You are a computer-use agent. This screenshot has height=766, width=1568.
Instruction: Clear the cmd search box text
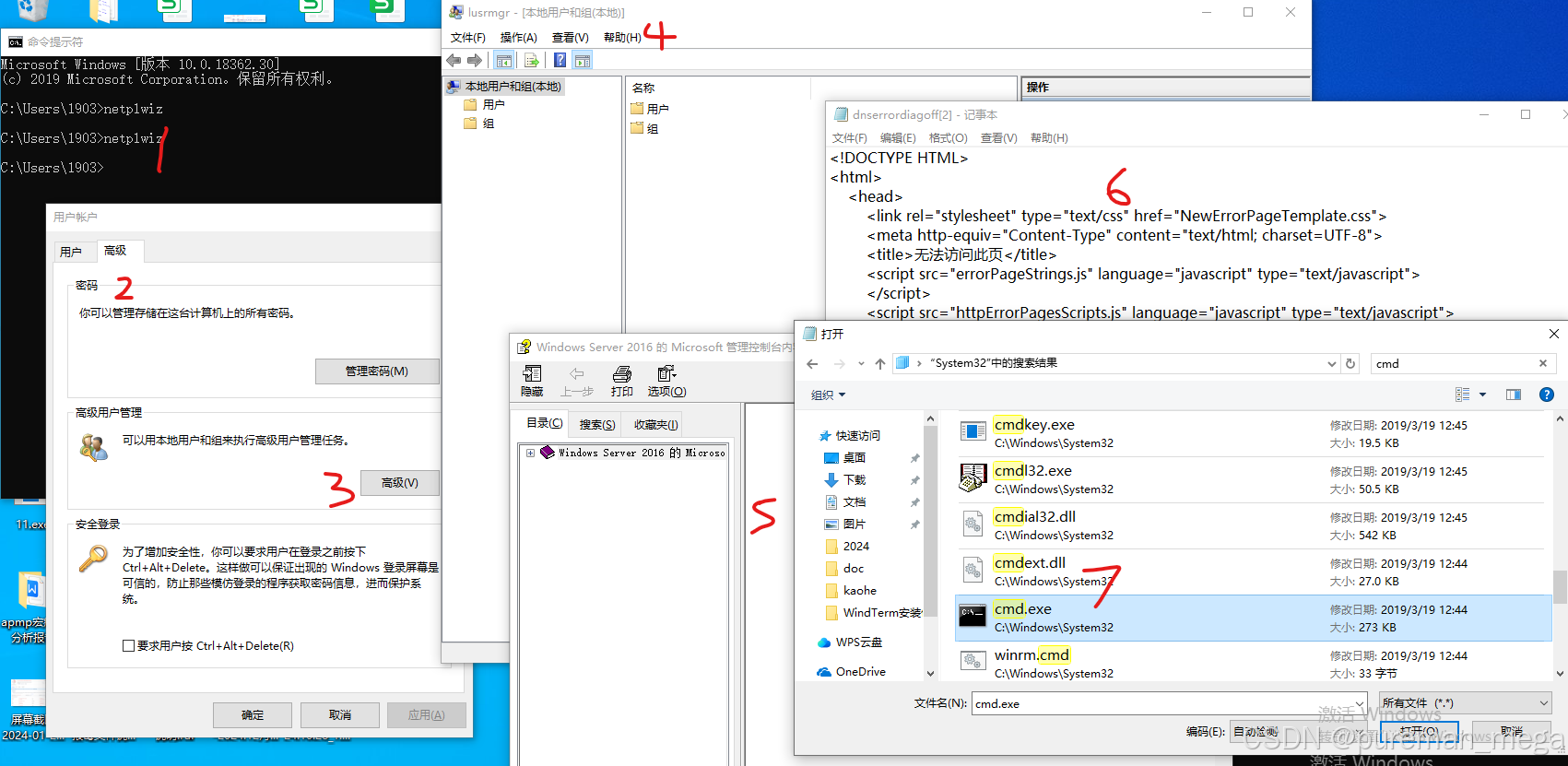[1543, 363]
